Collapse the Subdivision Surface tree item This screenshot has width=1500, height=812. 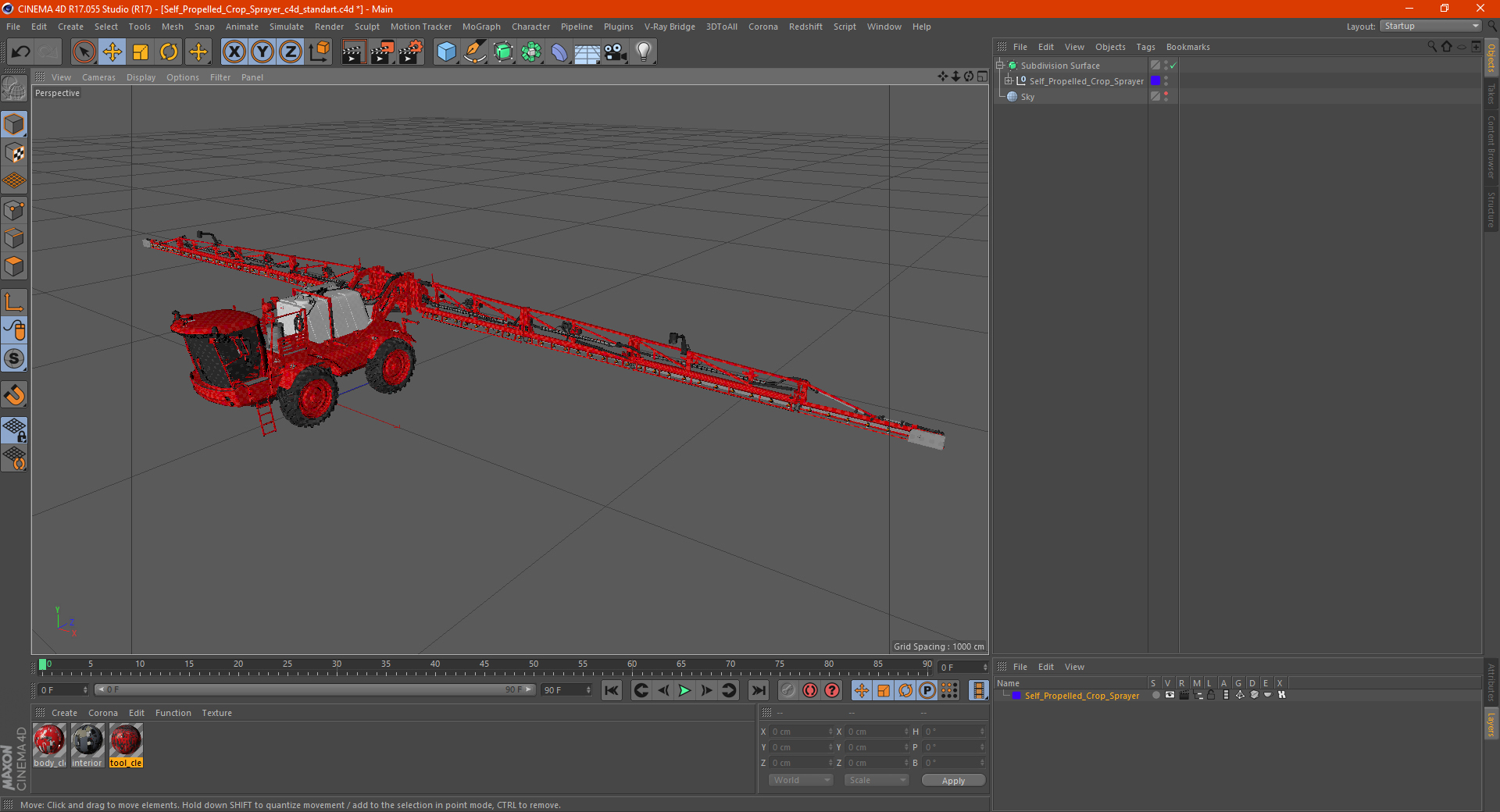999,66
